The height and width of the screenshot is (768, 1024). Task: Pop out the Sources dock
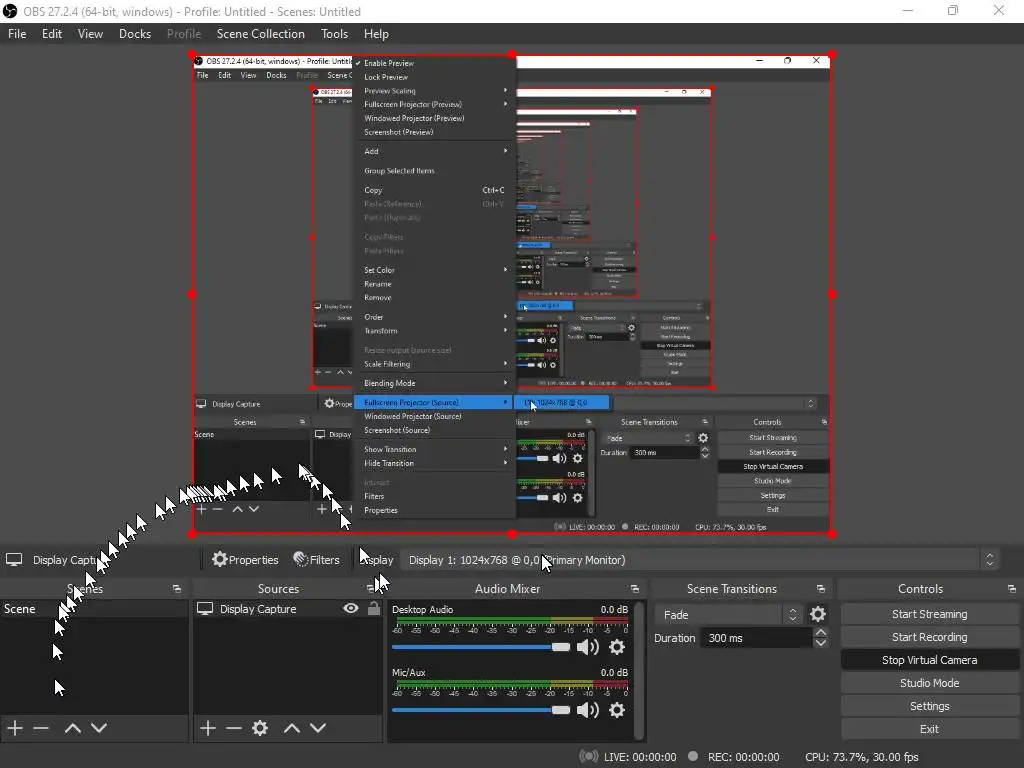[372, 588]
